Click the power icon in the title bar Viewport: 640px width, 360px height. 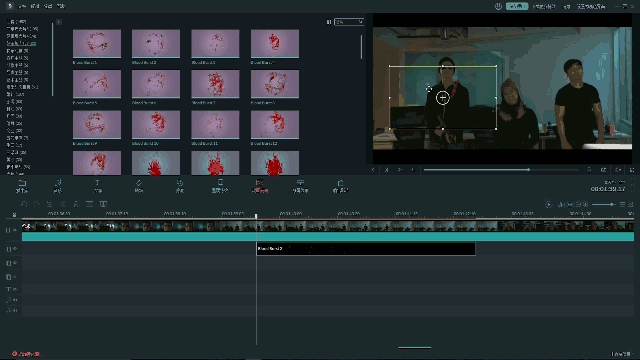coord(498,6)
